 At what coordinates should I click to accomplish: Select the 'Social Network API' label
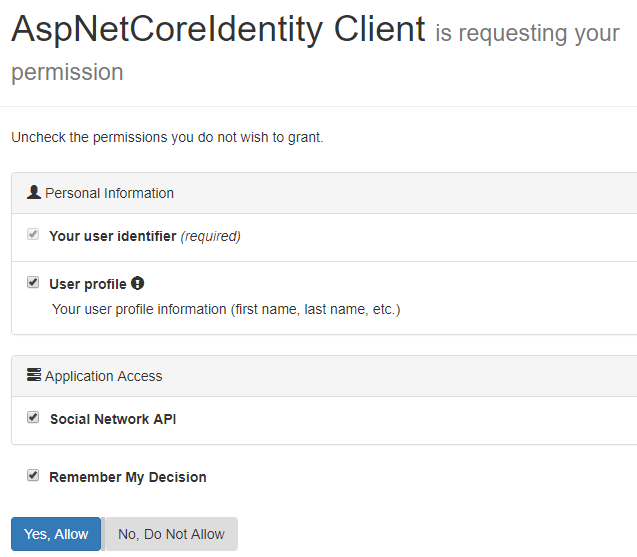pos(113,419)
